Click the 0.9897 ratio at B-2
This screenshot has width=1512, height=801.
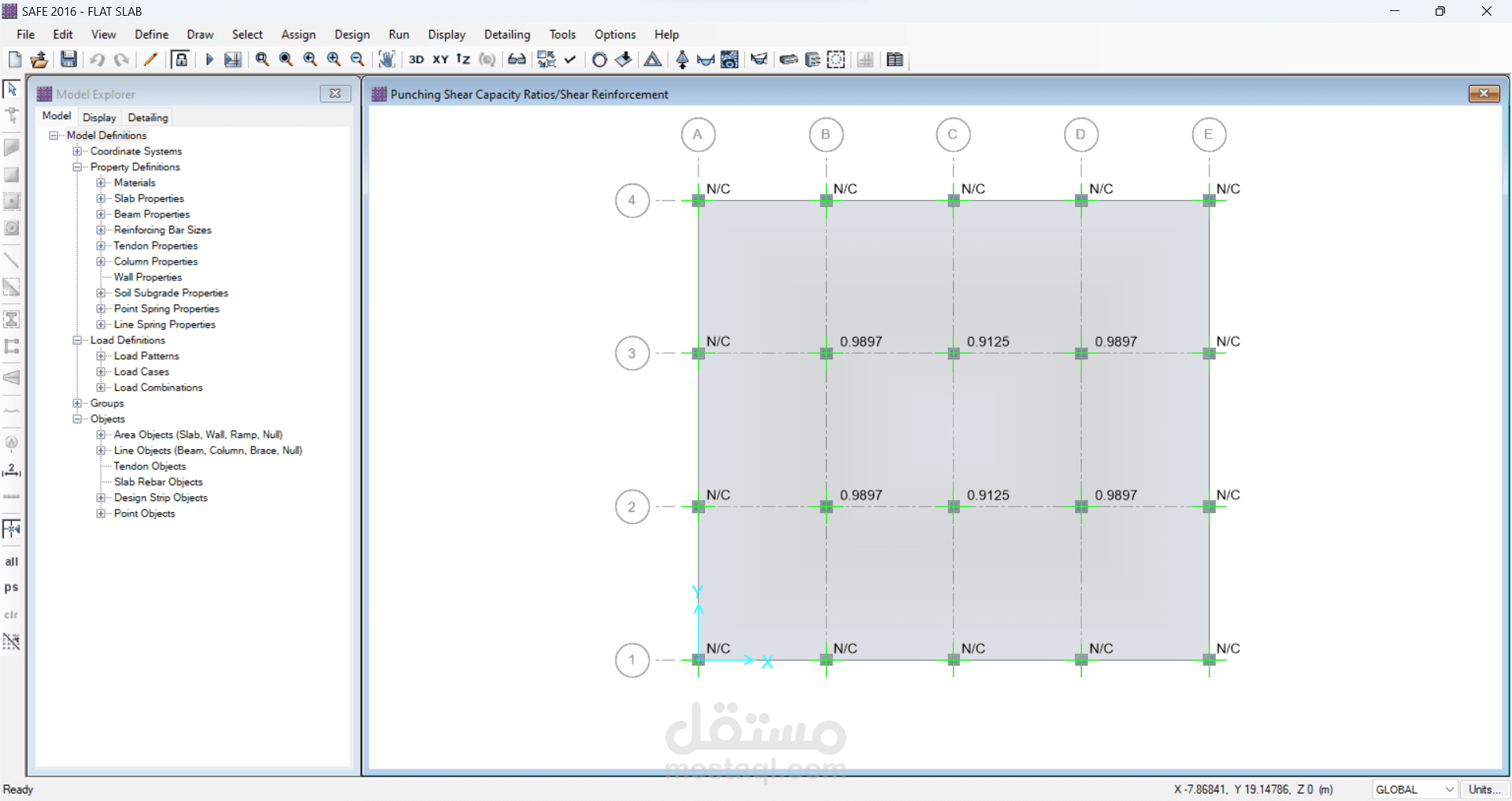(x=861, y=495)
